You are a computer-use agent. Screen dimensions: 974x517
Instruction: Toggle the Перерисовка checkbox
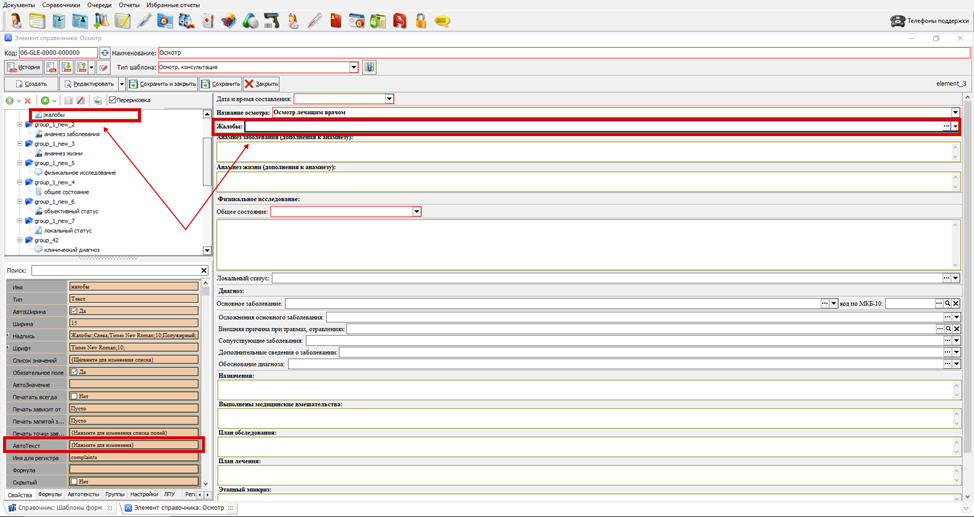click(x=112, y=100)
